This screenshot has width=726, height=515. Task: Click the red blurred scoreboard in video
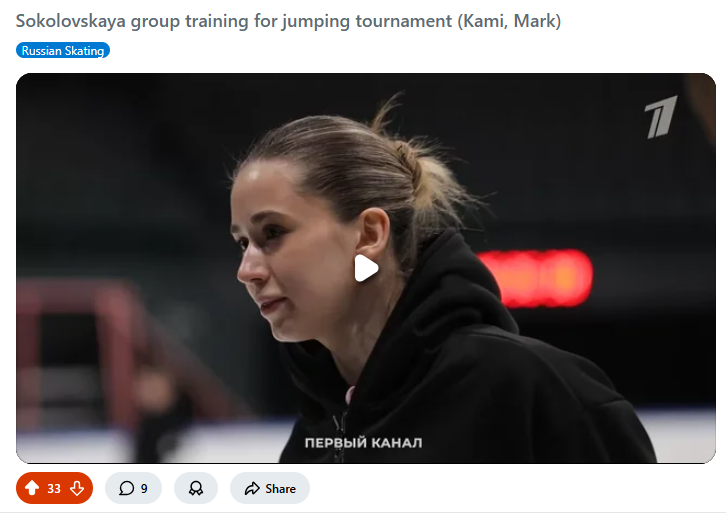pyautogui.click(x=537, y=278)
